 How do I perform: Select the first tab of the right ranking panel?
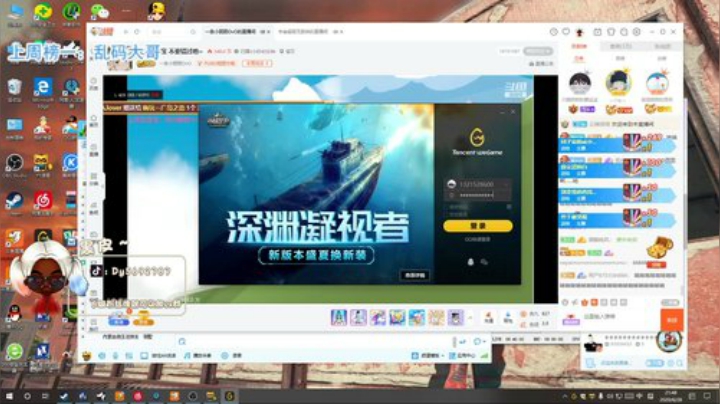pos(579,46)
